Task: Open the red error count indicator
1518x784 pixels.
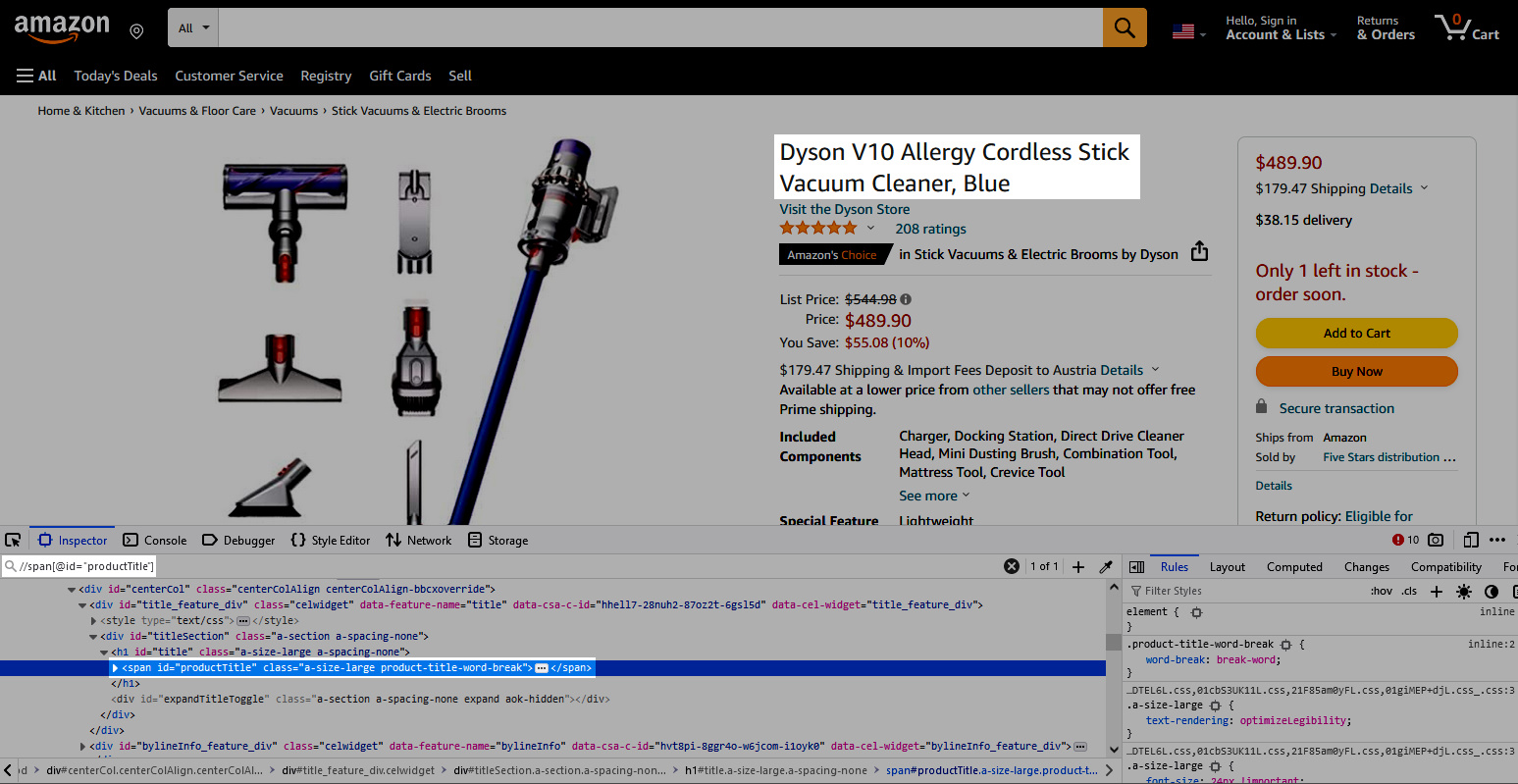Action: click(x=1405, y=540)
